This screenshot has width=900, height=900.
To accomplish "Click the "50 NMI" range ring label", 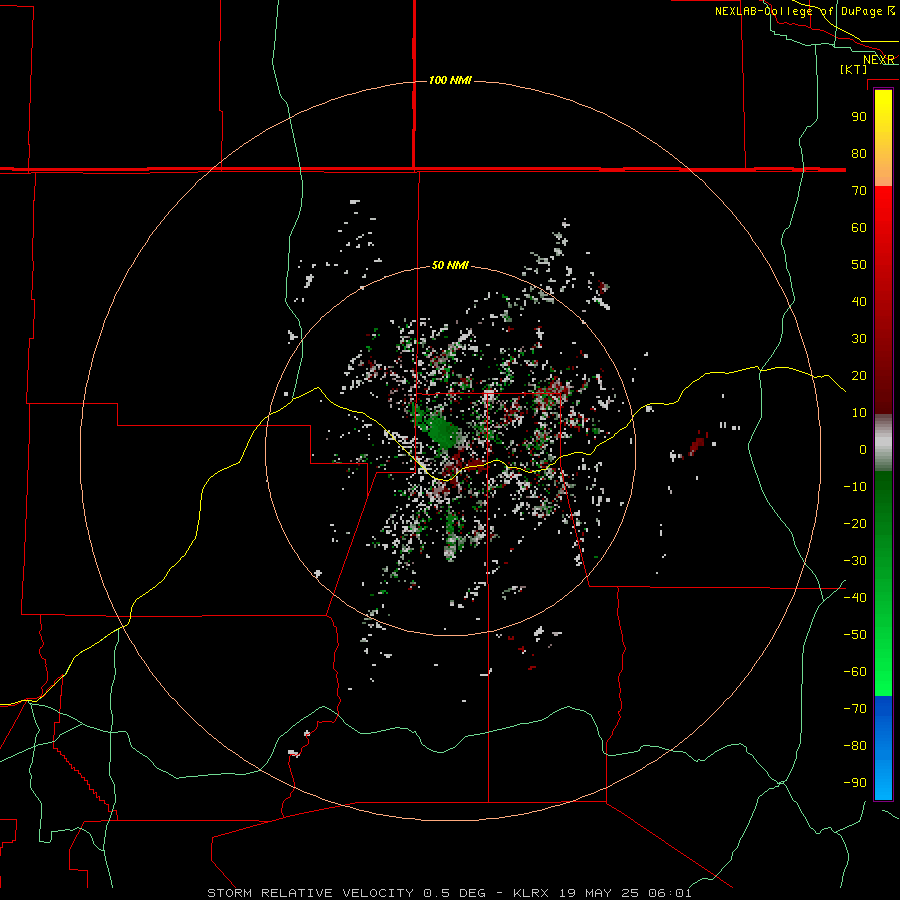I will pyautogui.click(x=450, y=265).
